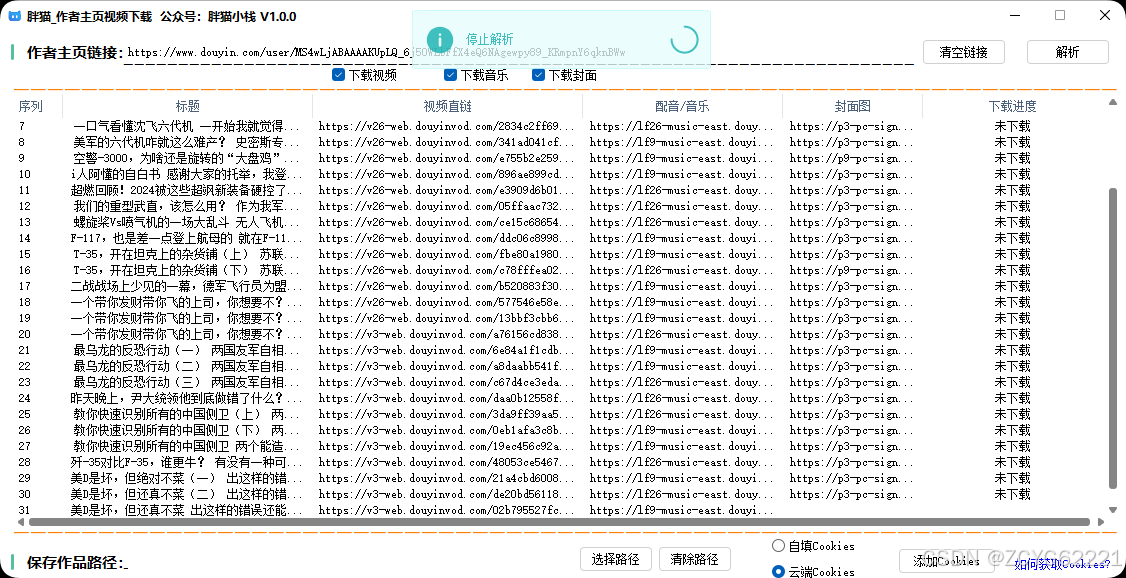Select title cell '超燃回顾!2024被这些超飒新装备'
1126x578 pixels.
187,190
